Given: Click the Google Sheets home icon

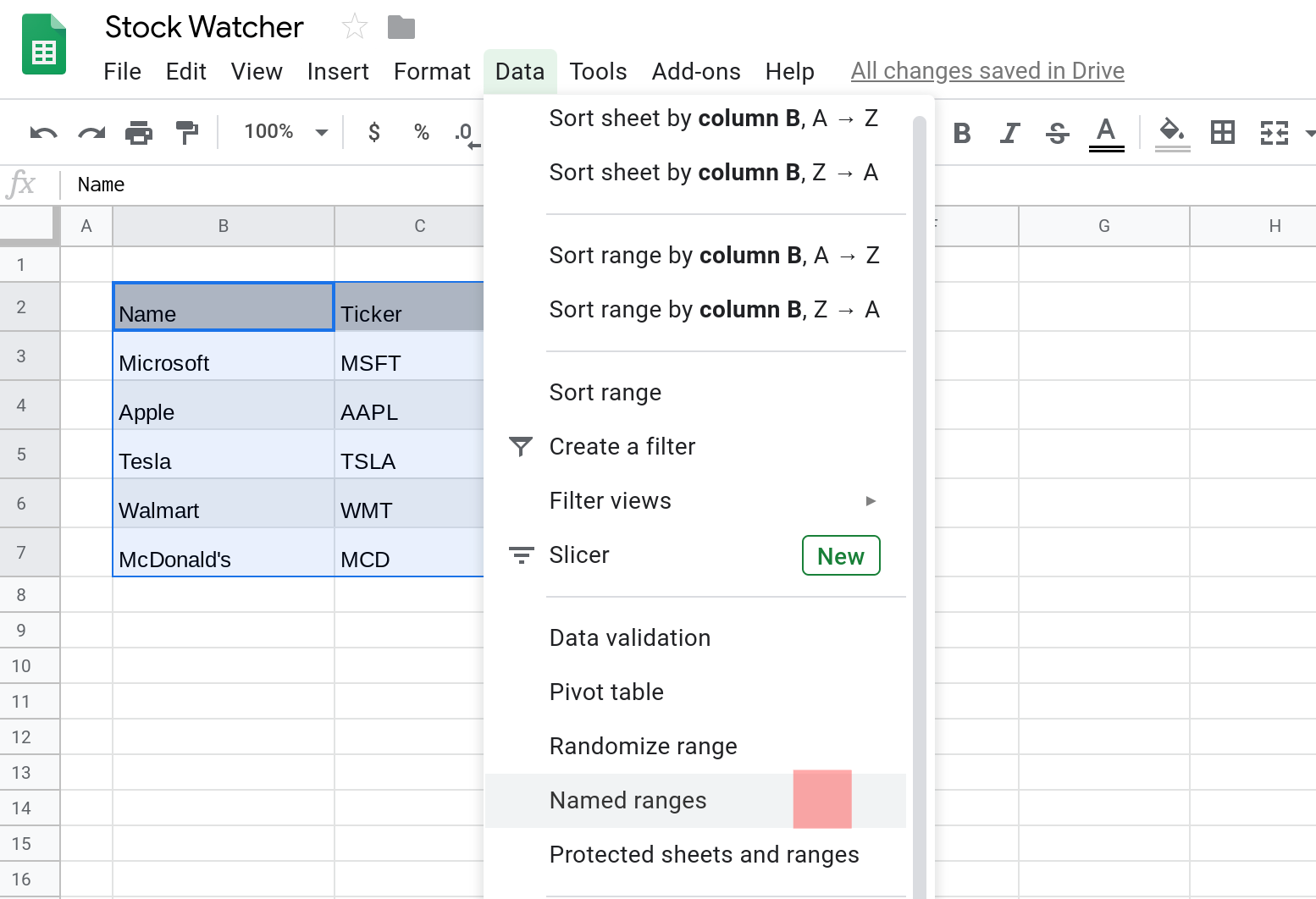Looking at the screenshot, I should click(x=44, y=44).
